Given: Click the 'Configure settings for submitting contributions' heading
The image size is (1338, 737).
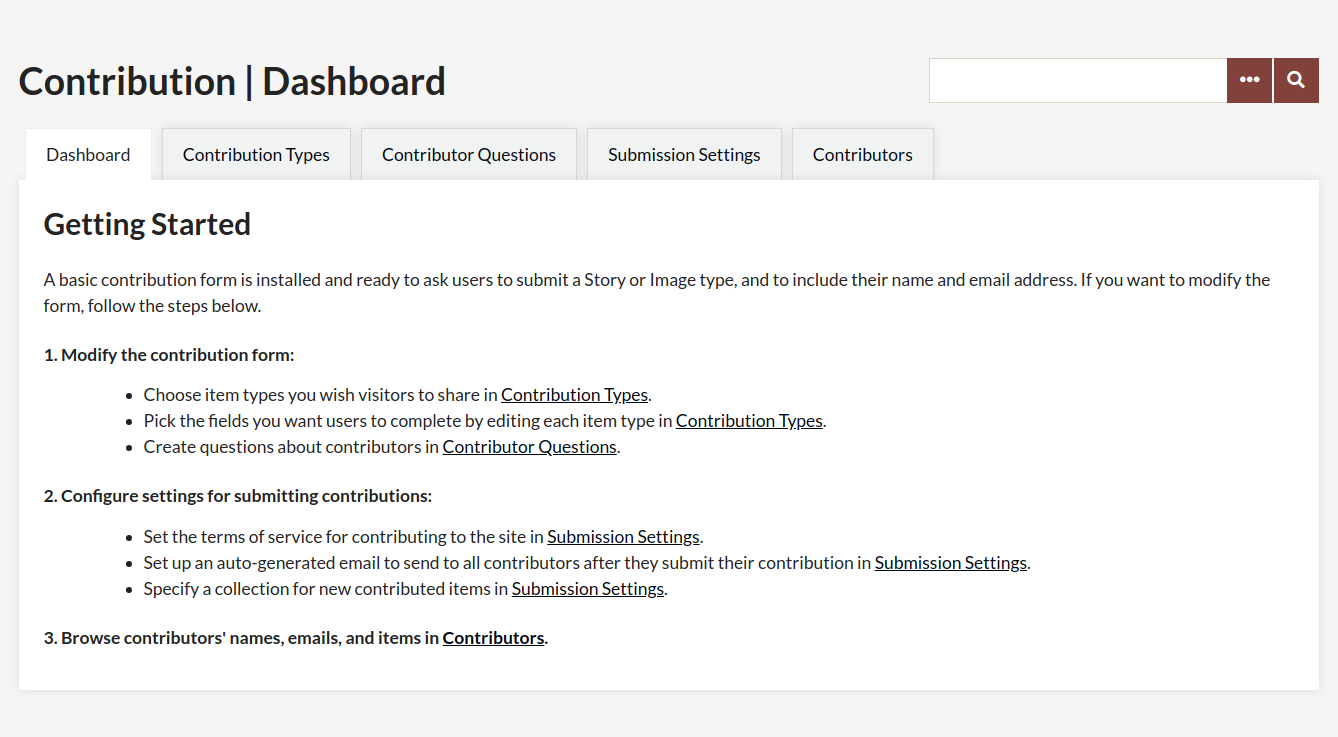Looking at the screenshot, I should pyautogui.click(x=238, y=496).
